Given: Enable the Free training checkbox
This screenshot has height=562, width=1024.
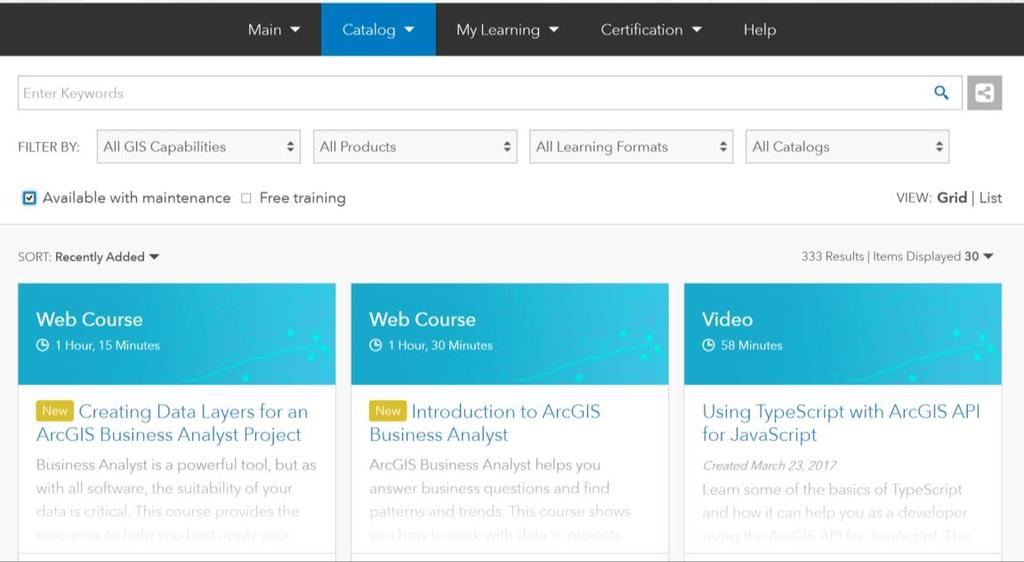Looking at the screenshot, I should pyautogui.click(x=246, y=198).
